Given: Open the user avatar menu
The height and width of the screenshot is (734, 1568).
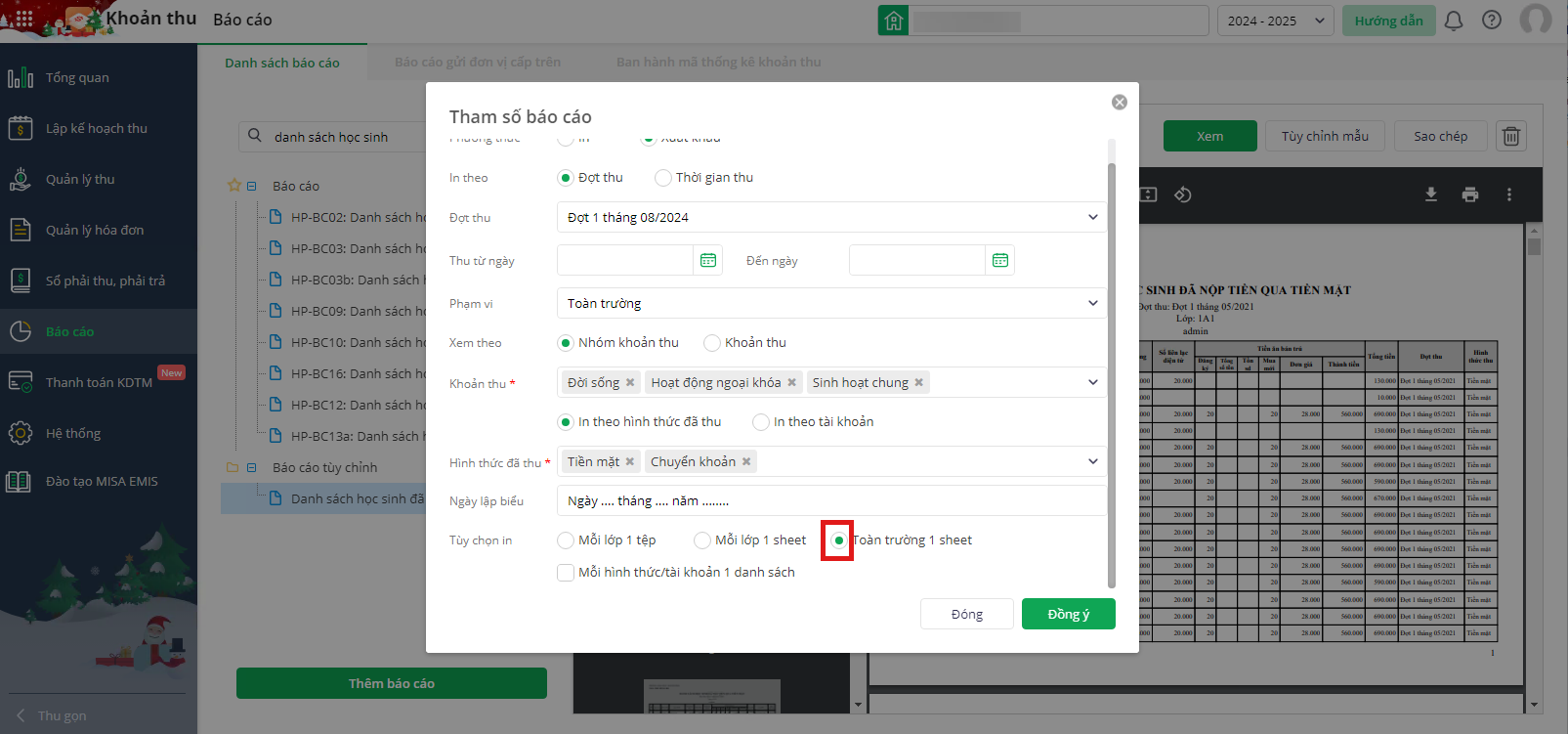Looking at the screenshot, I should pyautogui.click(x=1536, y=20).
